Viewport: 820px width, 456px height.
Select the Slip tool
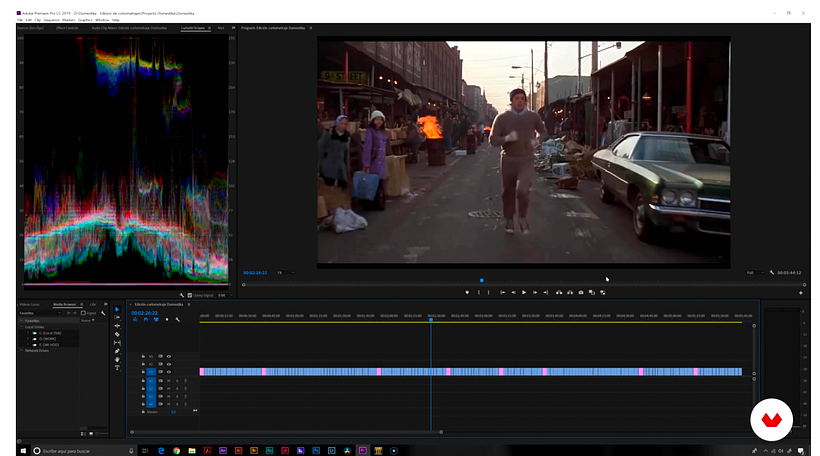click(x=117, y=343)
